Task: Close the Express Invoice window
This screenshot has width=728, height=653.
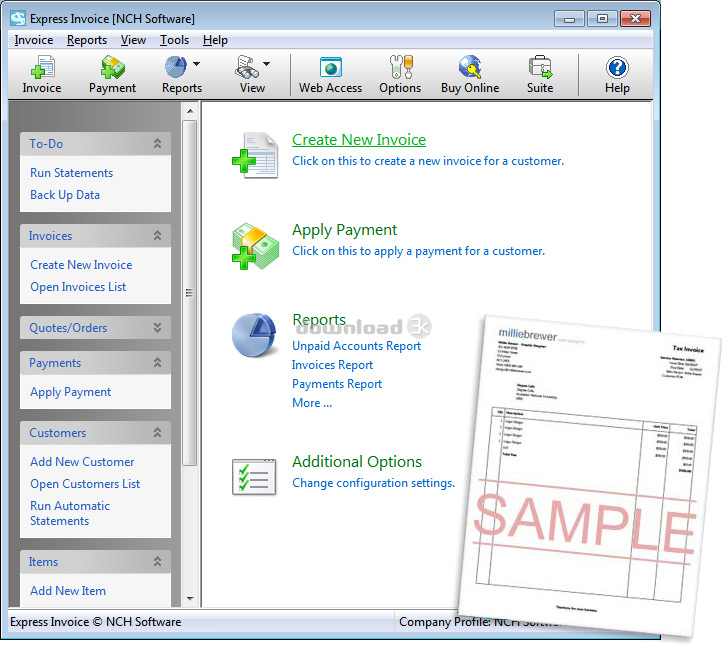Action: tap(636, 19)
